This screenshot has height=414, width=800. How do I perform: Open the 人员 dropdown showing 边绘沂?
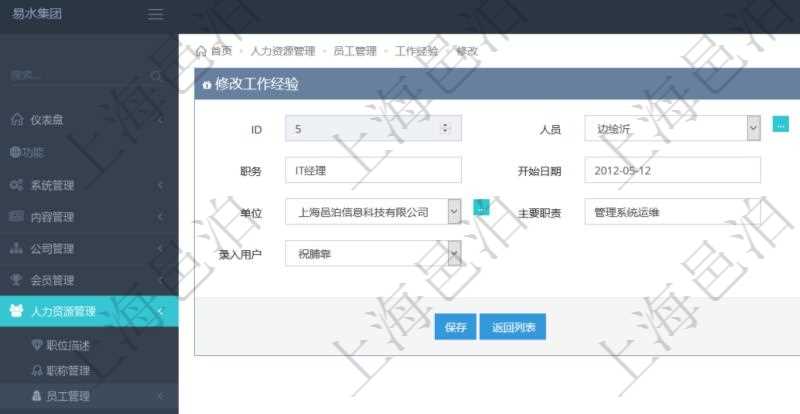[x=672, y=128]
